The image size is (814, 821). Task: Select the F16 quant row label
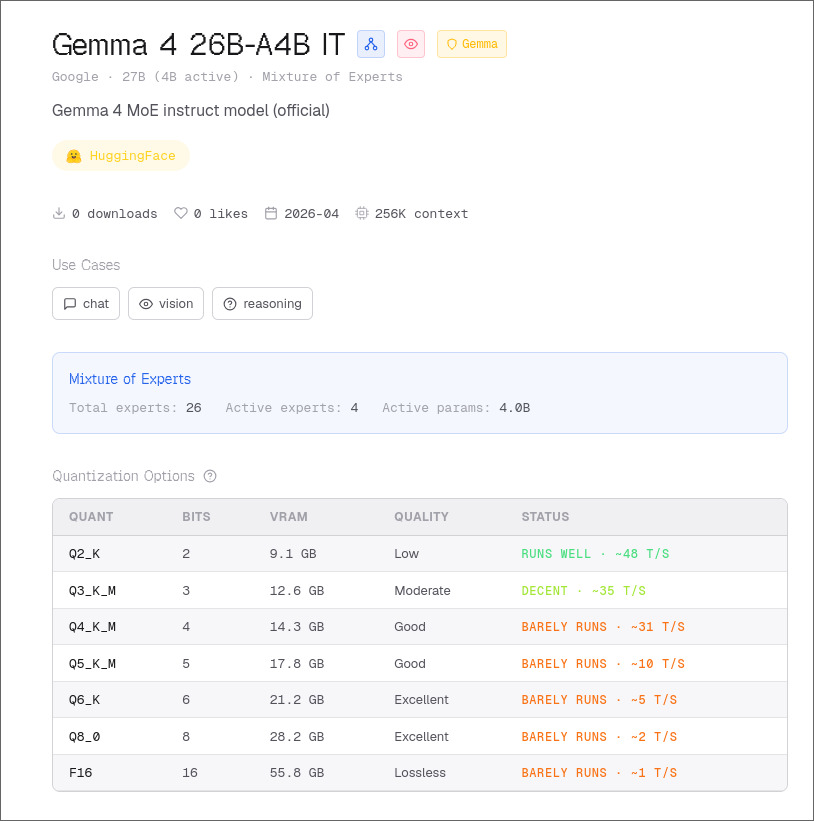[x=81, y=773]
